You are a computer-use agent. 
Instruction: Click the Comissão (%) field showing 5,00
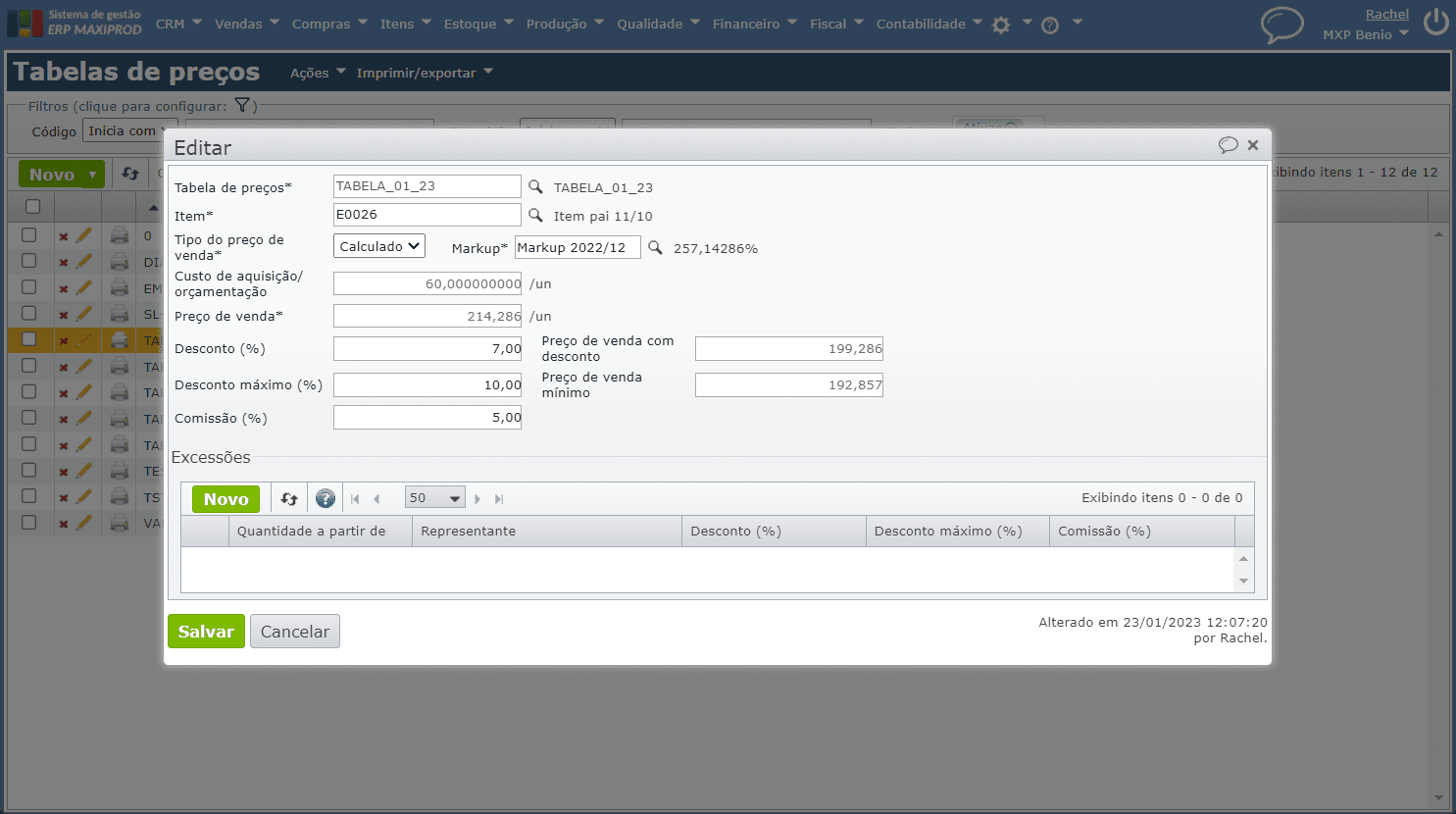coord(427,417)
